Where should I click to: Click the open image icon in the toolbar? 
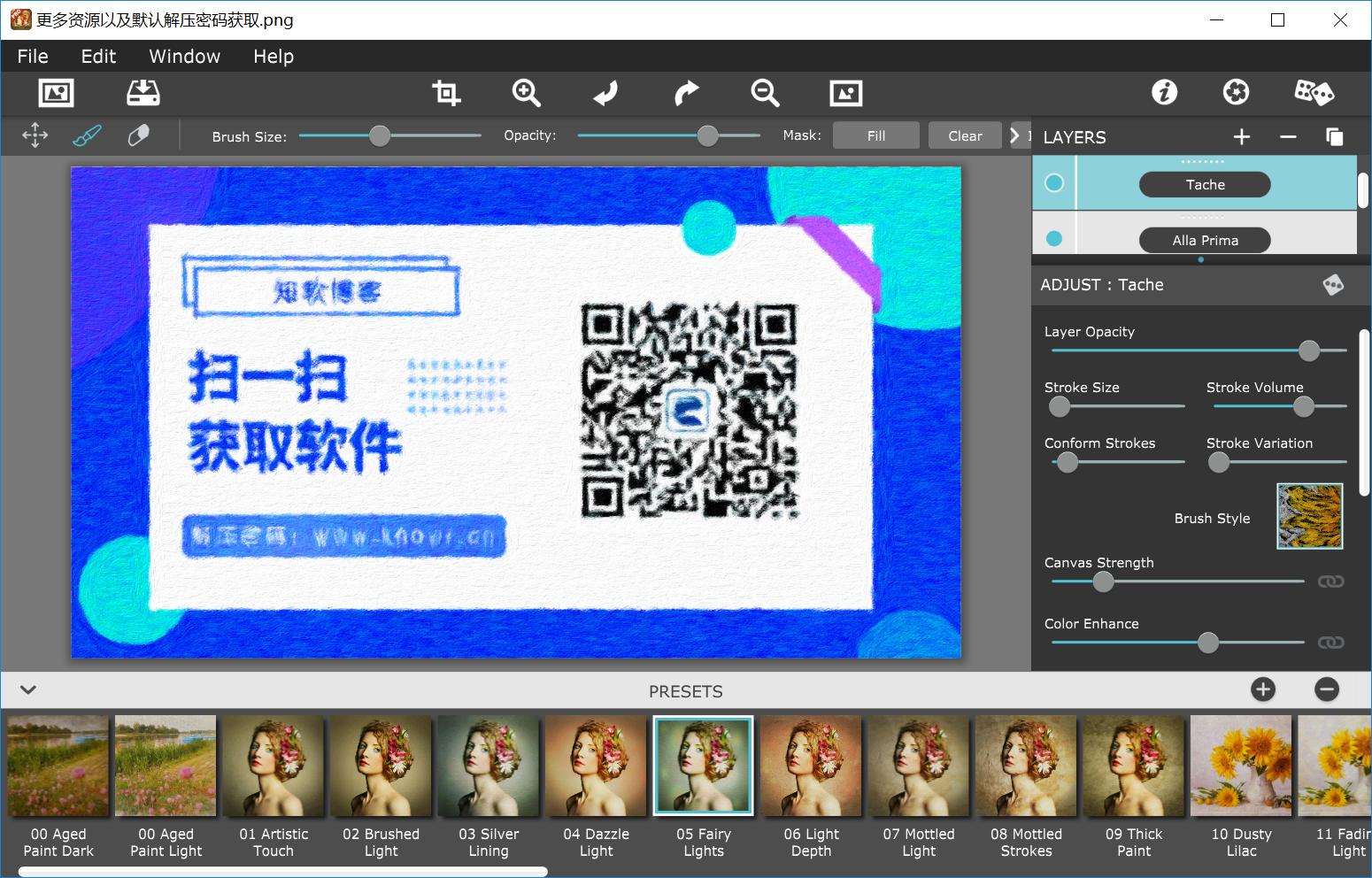tap(56, 93)
